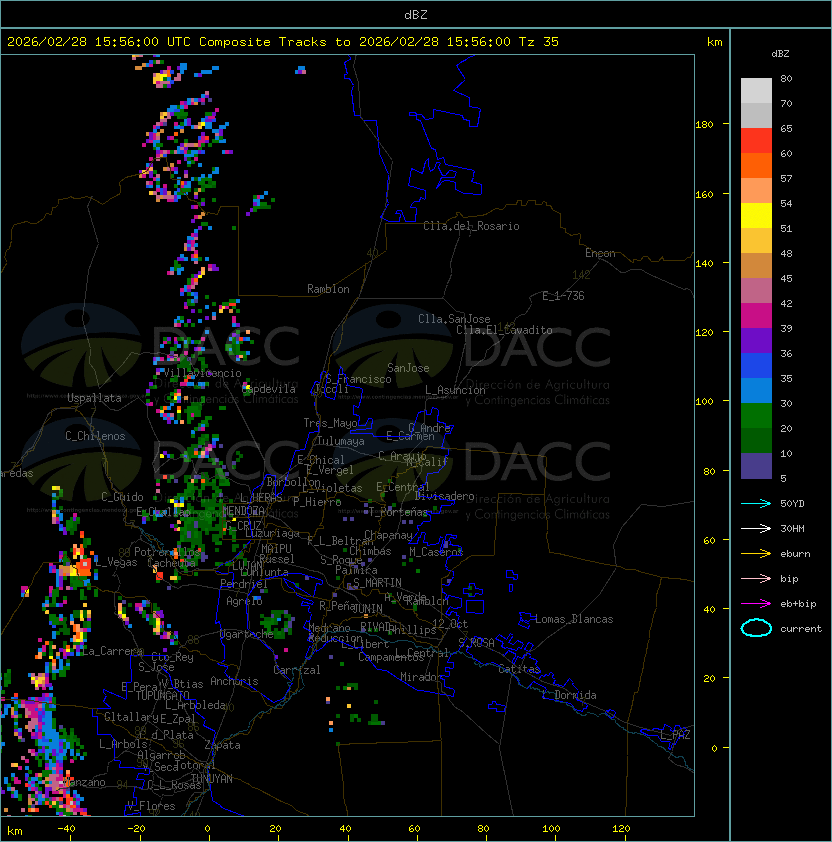Select the light blue 30–35 dBZ swatch
Image resolution: width=832 pixels, height=842 pixels.
click(x=756, y=390)
